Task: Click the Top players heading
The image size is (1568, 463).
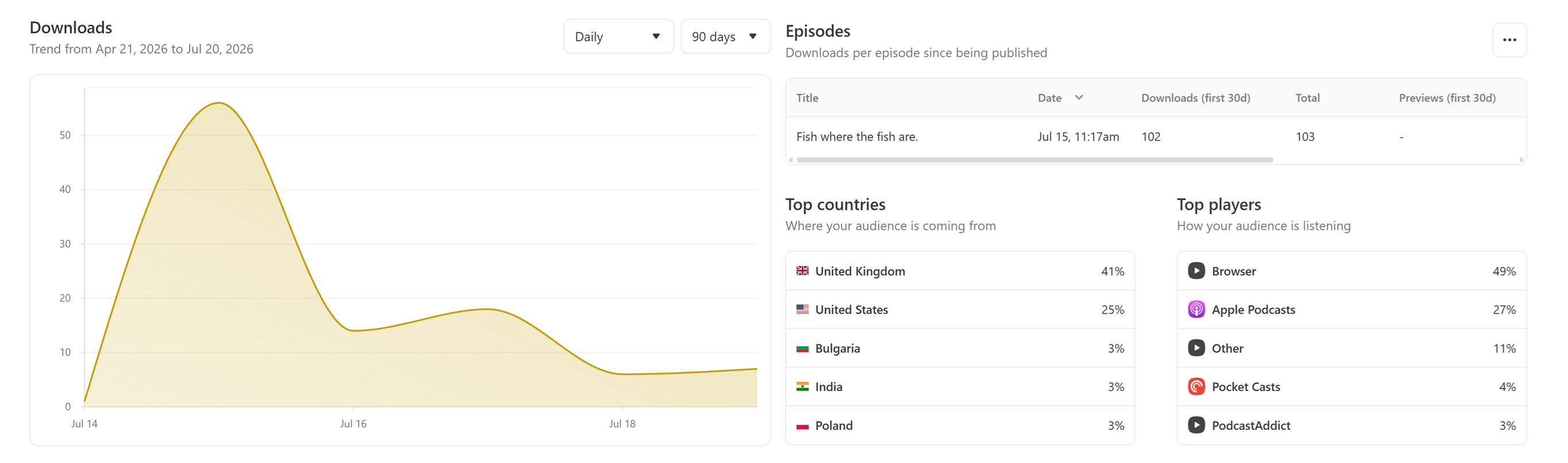Action: point(1219,205)
